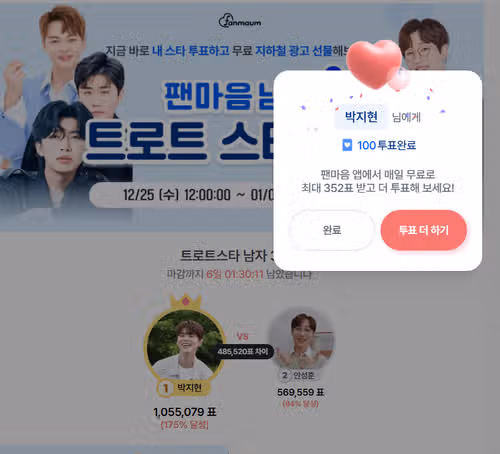500x454 pixels.
Task: Click the countdown timer 6일 01:30:11
Action: (x=235, y=274)
